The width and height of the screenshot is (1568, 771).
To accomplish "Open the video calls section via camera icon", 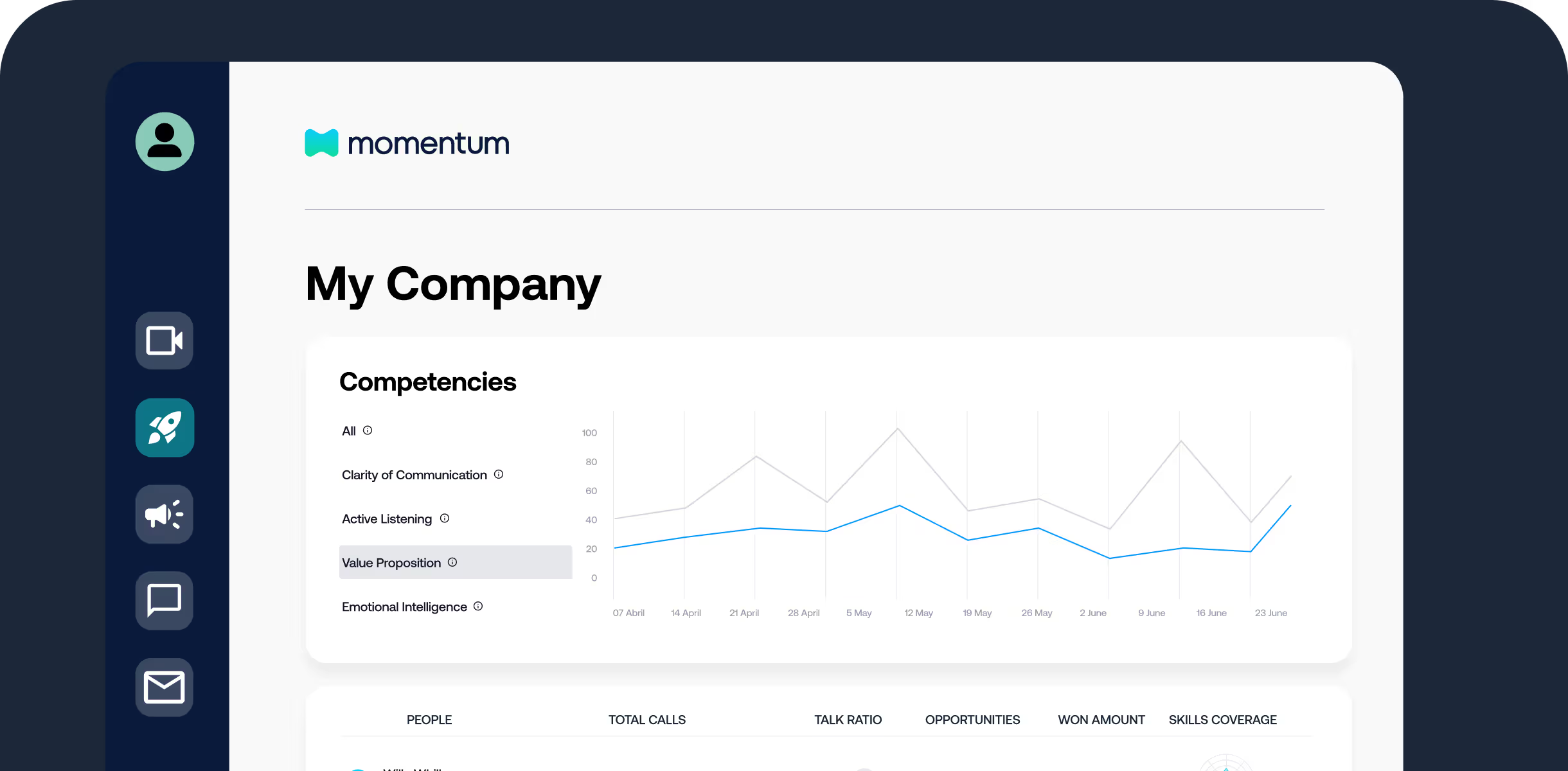I will coord(165,341).
